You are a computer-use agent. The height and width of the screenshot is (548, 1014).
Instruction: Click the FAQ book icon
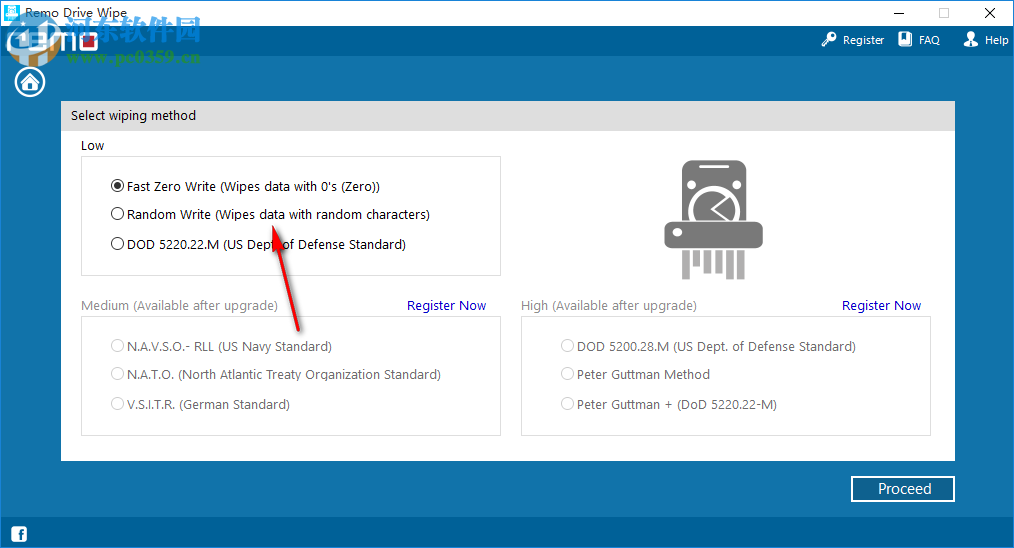coord(905,39)
